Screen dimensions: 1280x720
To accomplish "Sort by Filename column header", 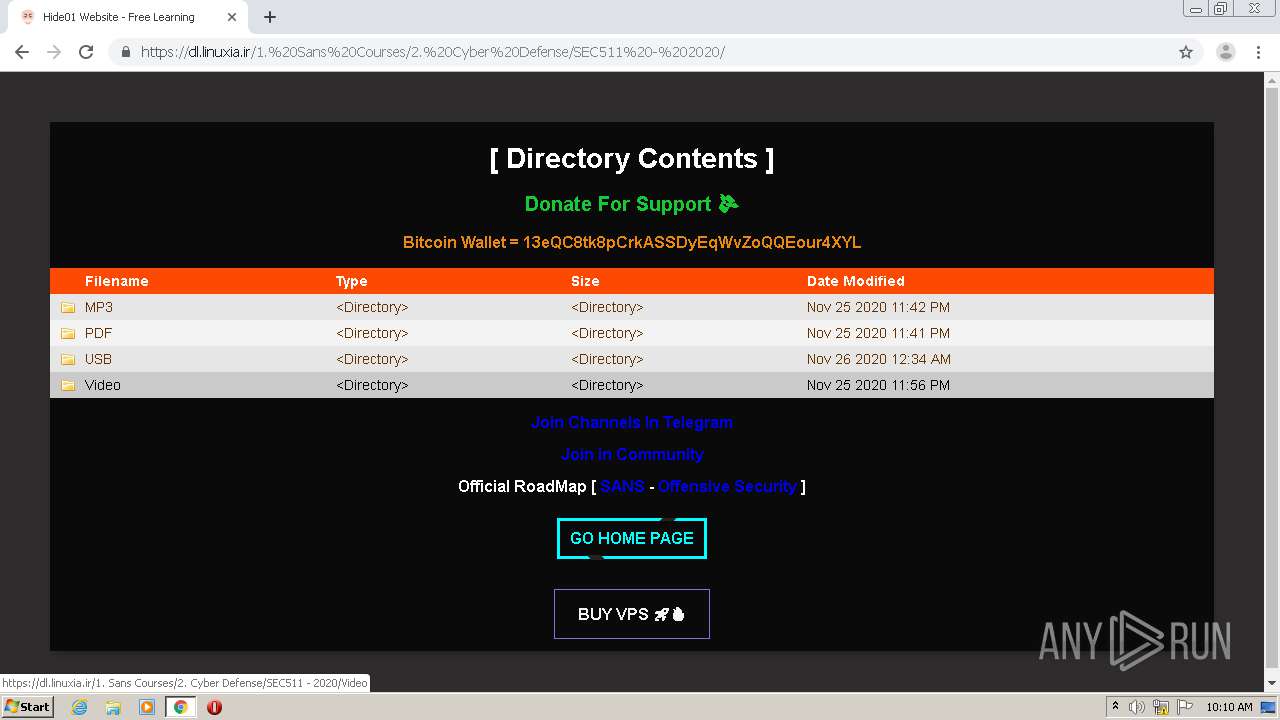I will 117,281.
